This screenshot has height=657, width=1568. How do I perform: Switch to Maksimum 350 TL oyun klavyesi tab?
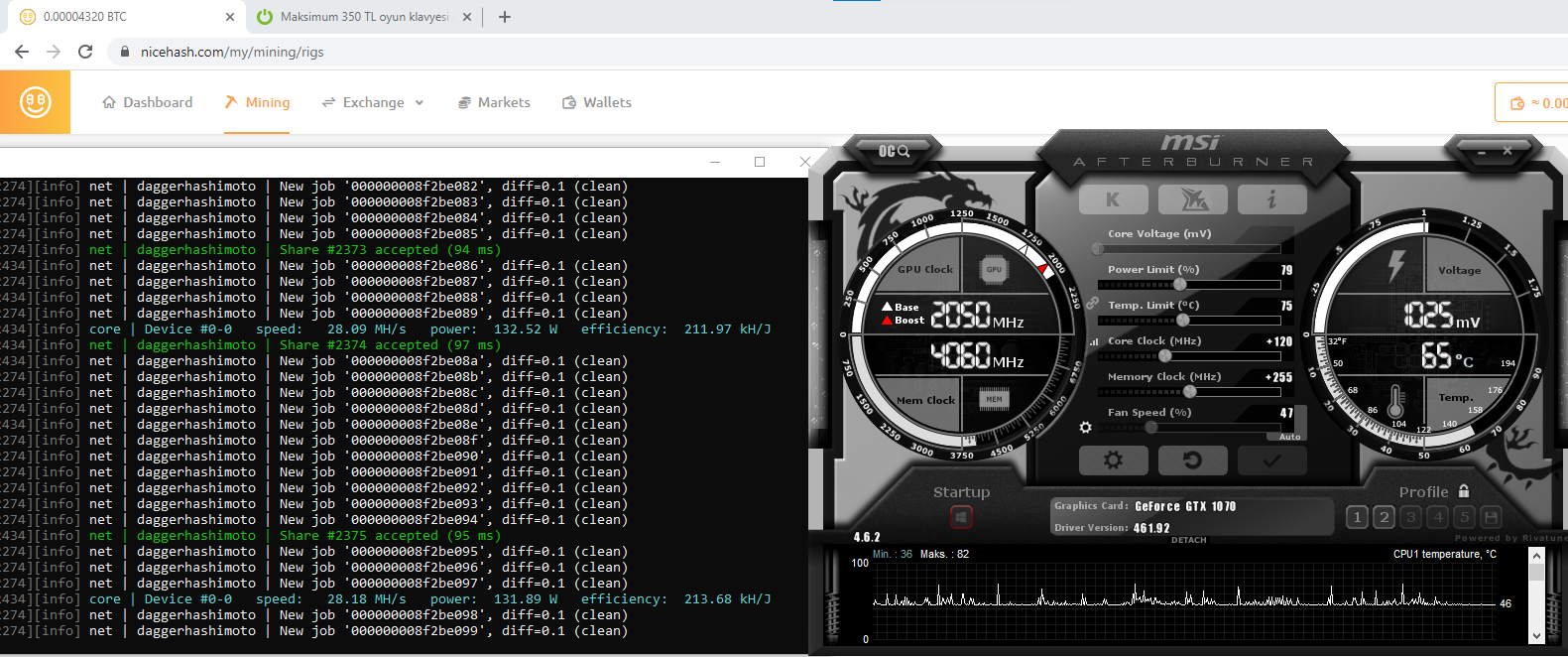tap(365, 17)
